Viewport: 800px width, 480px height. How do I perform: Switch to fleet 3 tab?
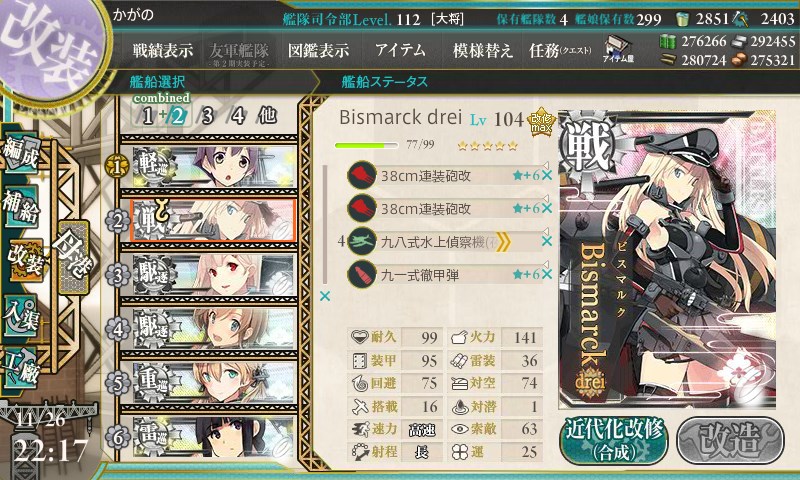coord(207,116)
